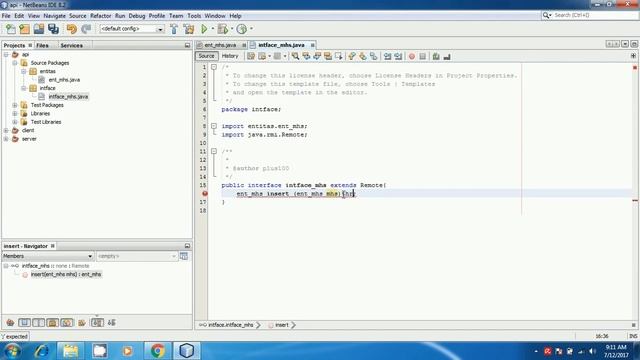The image size is (640, 360).
Task: Click the Comment editor toolbar icon
Action: [436, 56]
